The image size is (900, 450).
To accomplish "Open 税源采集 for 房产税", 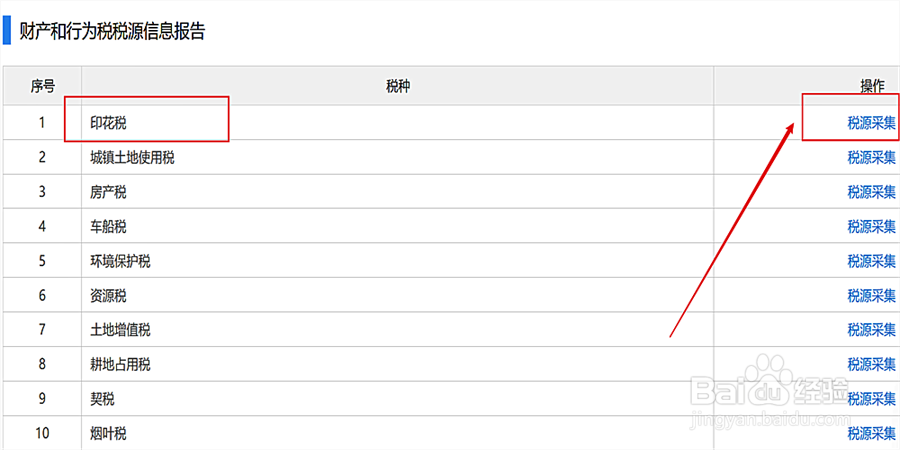I will point(871,192).
